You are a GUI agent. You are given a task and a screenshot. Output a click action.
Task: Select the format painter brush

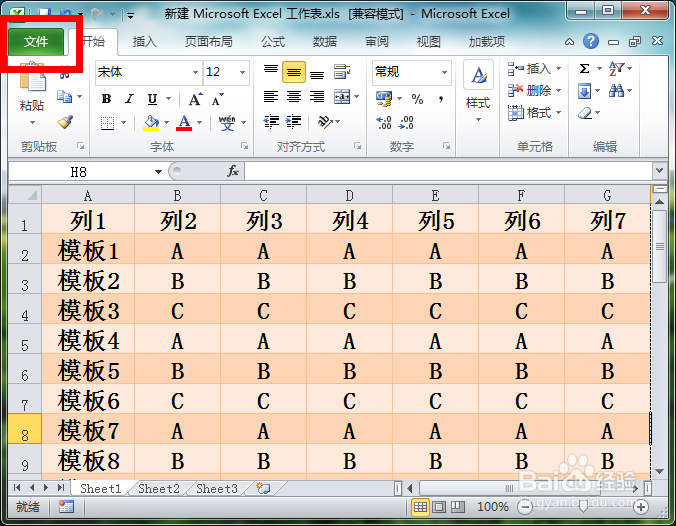tap(65, 122)
